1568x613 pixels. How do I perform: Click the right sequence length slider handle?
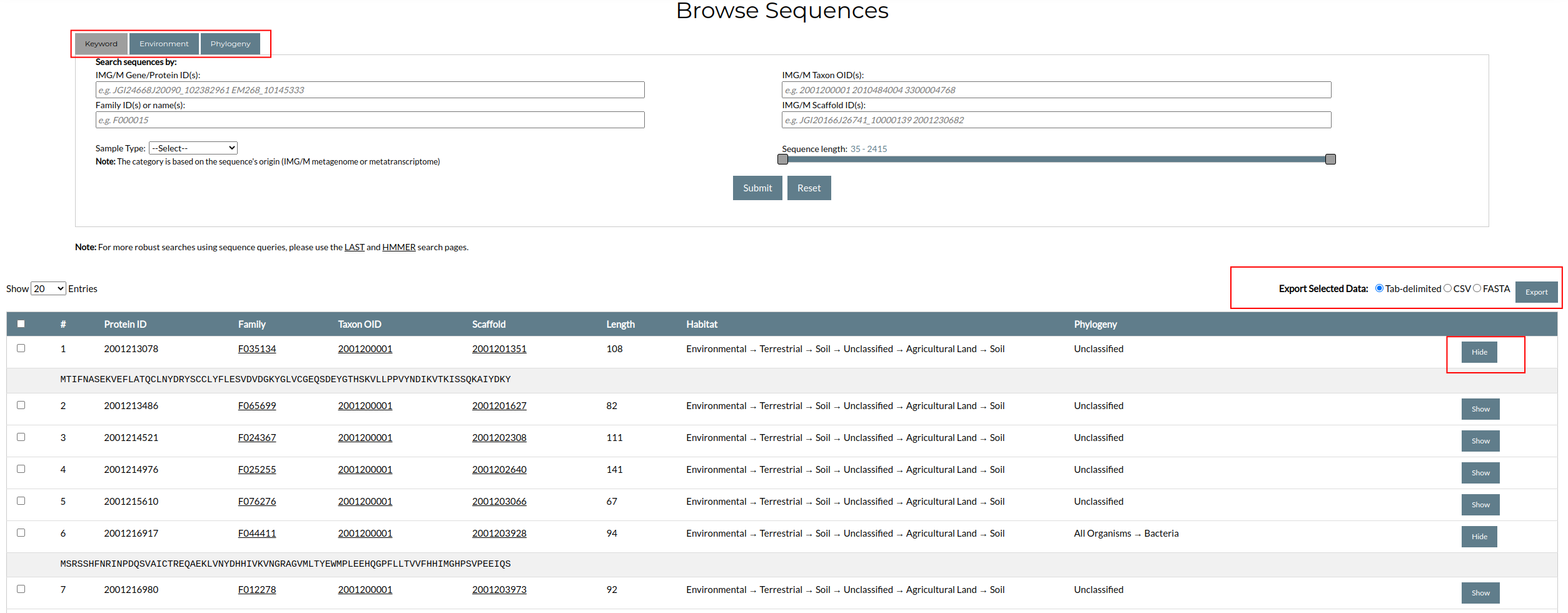[1330, 160]
